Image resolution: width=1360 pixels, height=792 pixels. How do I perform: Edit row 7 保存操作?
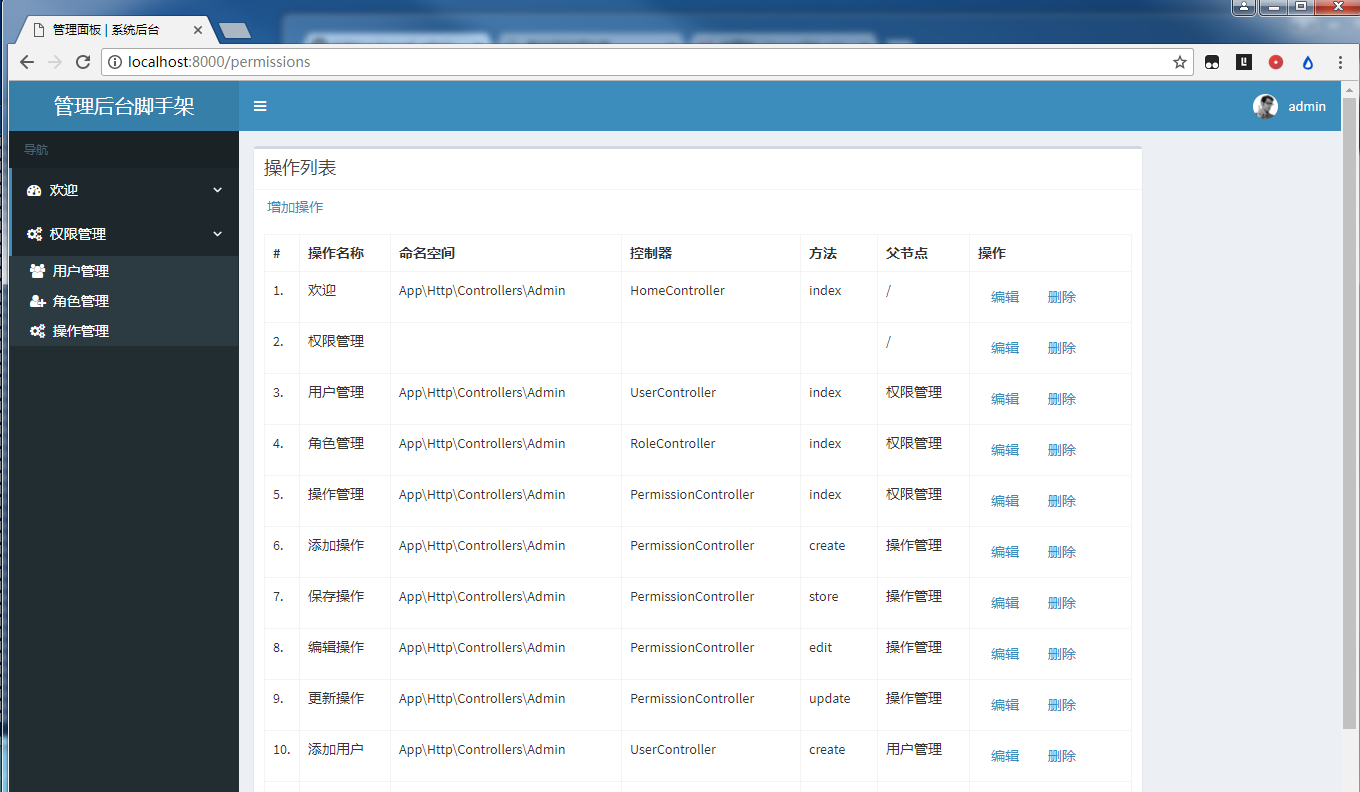coord(1005,603)
